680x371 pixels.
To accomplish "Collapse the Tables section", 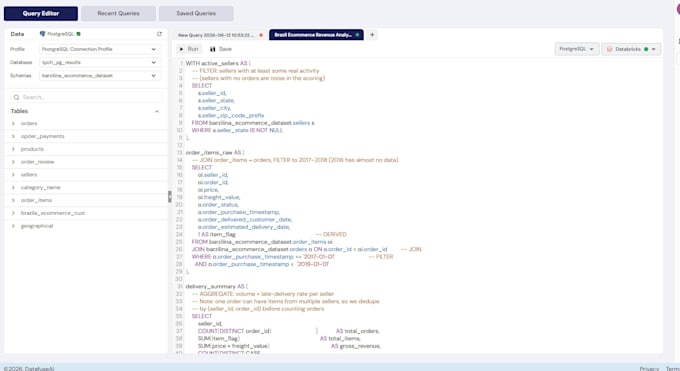I will pos(157,112).
